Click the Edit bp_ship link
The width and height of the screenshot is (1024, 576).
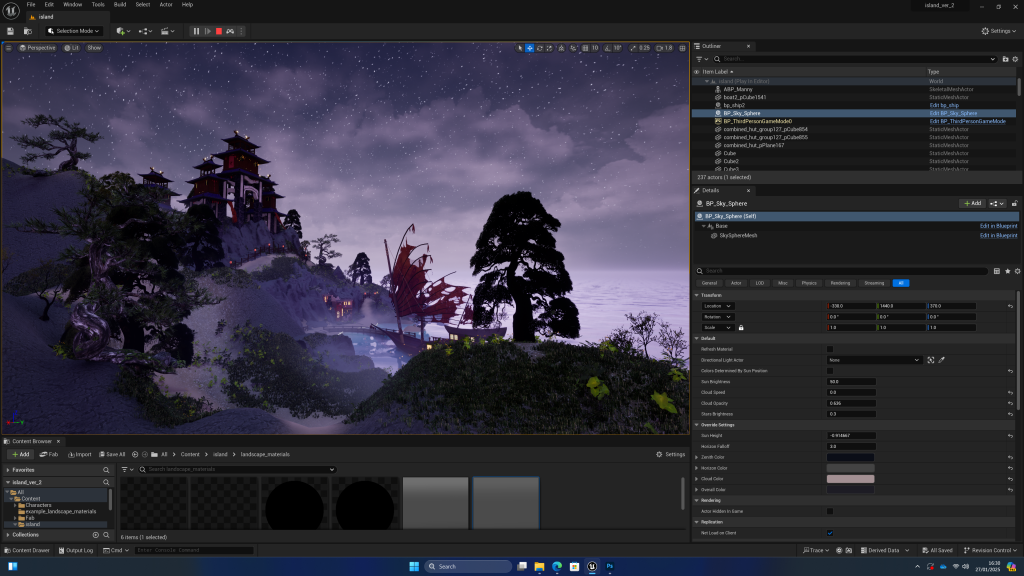click(944, 105)
